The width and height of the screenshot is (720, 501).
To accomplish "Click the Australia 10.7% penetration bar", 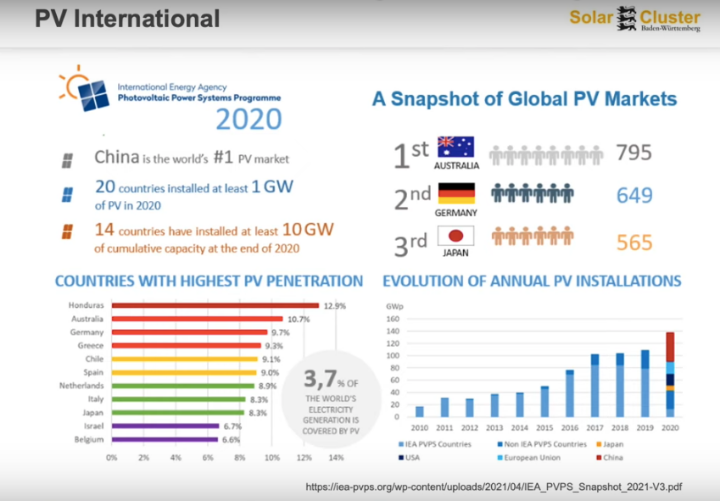I will (x=197, y=319).
